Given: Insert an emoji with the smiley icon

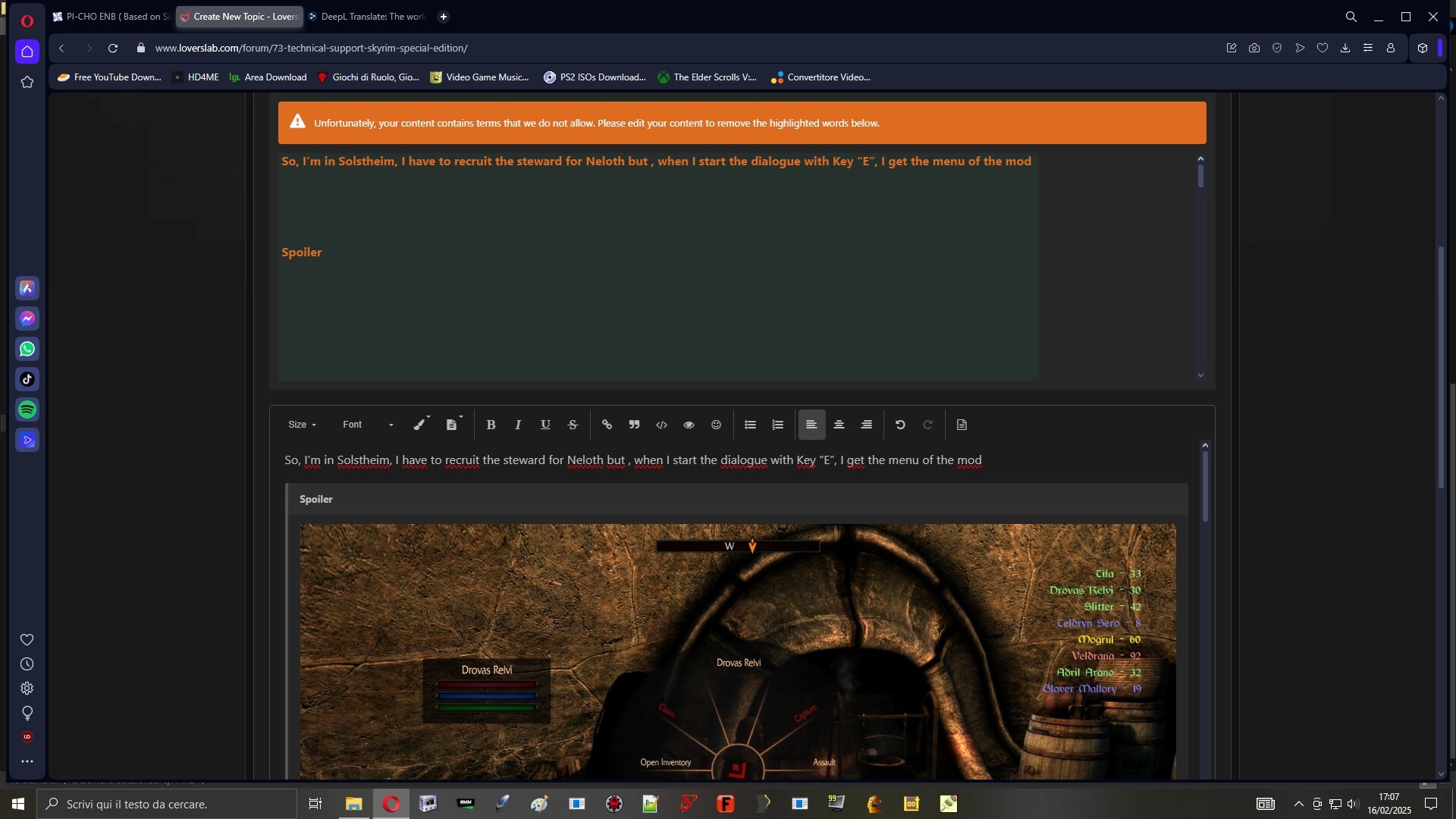Looking at the screenshot, I should (716, 425).
